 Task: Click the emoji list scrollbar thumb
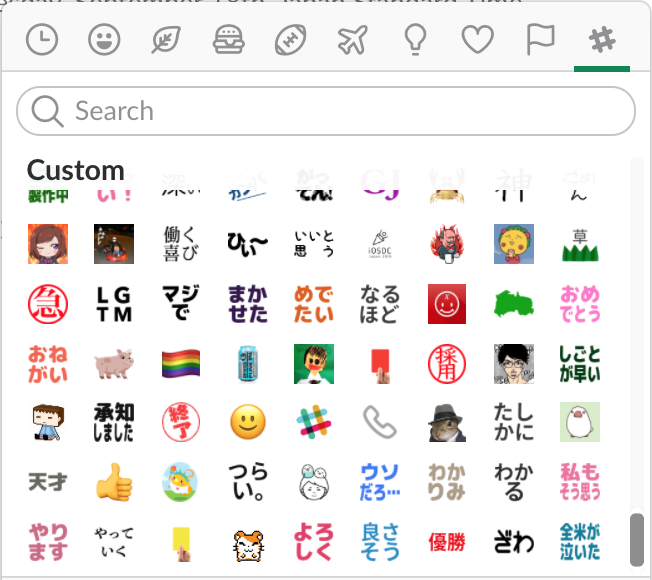637,539
